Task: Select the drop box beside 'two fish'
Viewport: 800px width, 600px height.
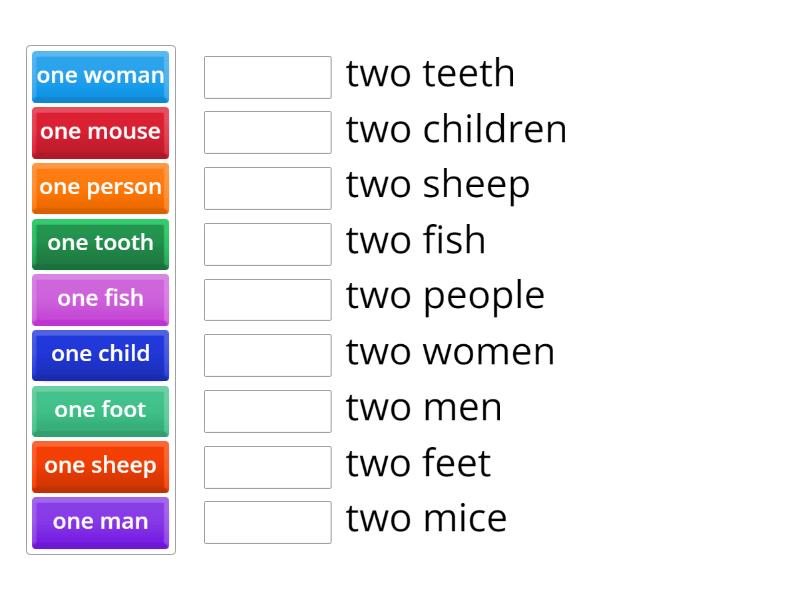Action: 267,244
